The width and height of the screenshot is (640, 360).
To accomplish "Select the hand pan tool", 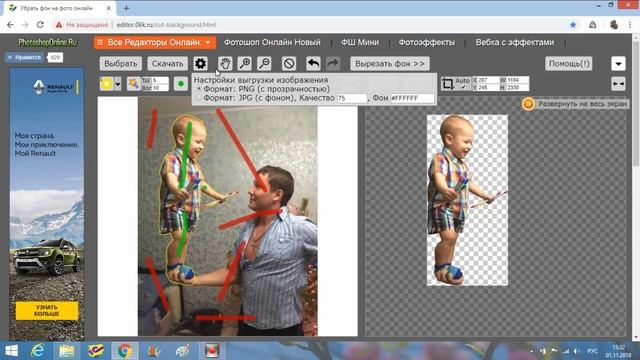I will [x=225, y=63].
